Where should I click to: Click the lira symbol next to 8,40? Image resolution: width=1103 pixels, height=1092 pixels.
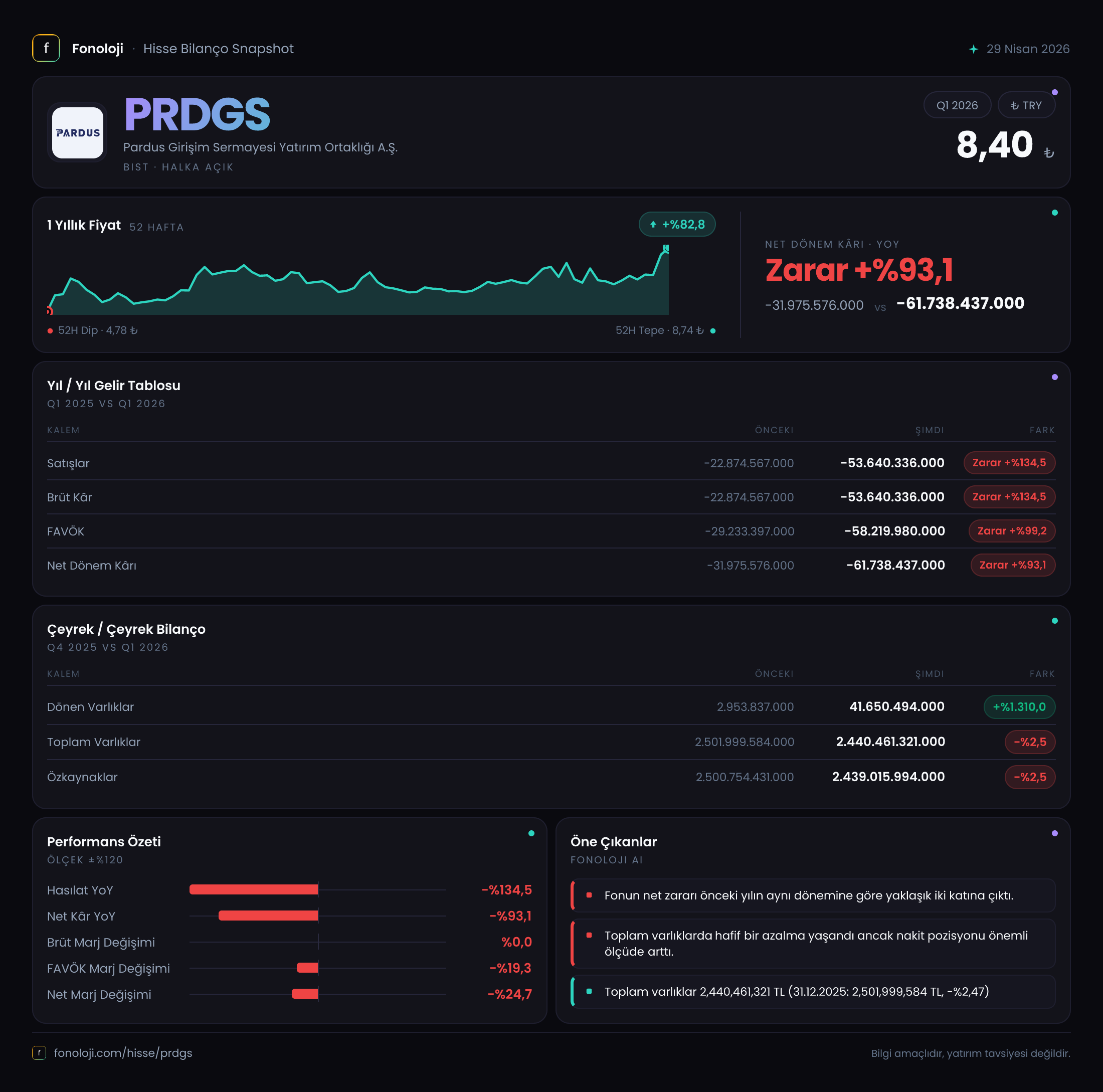click(x=1048, y=153)
